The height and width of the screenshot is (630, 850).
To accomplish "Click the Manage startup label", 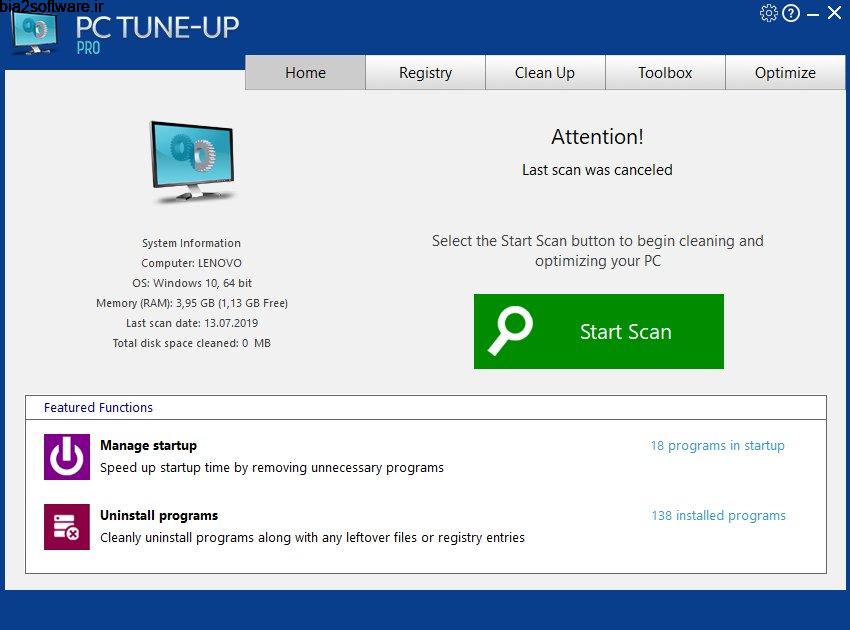I will pyautogui.click(x=148, y=445).
